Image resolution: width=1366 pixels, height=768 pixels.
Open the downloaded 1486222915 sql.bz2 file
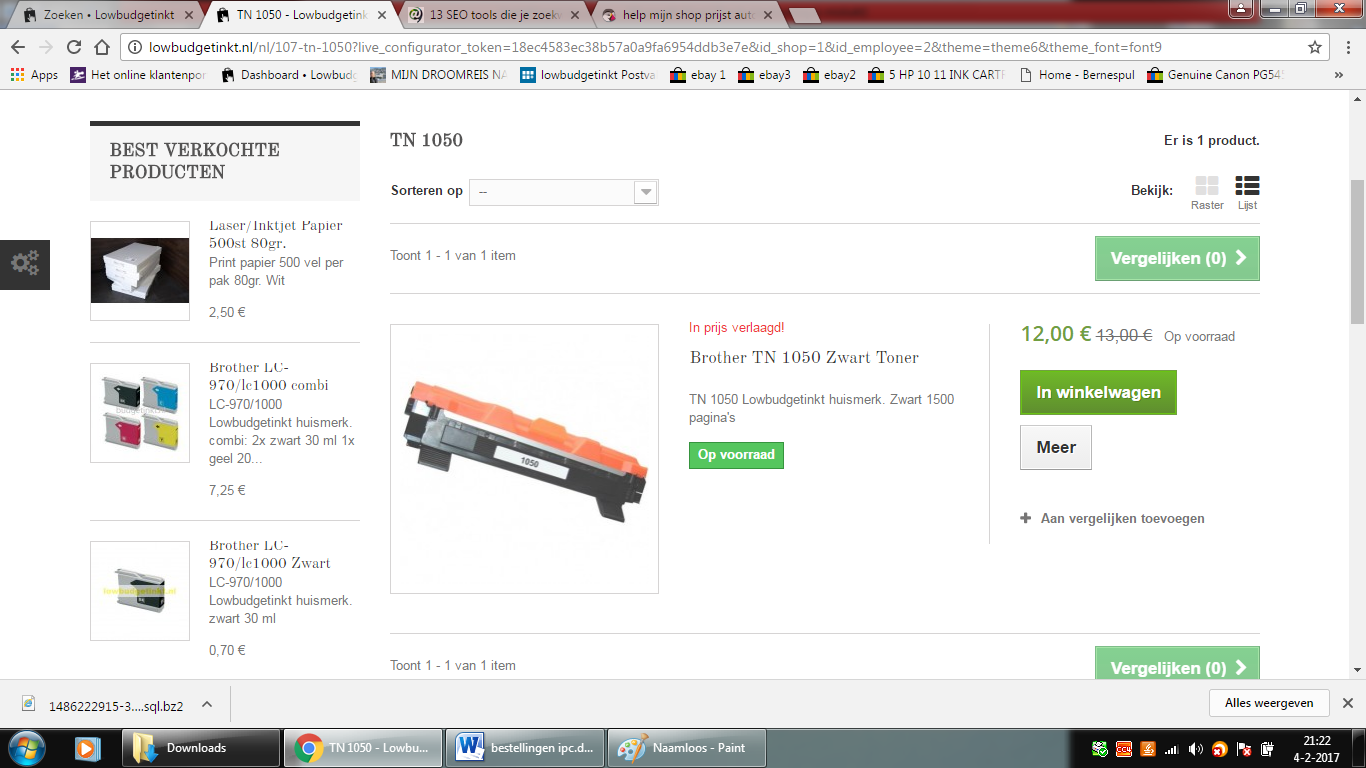point(103,705)
